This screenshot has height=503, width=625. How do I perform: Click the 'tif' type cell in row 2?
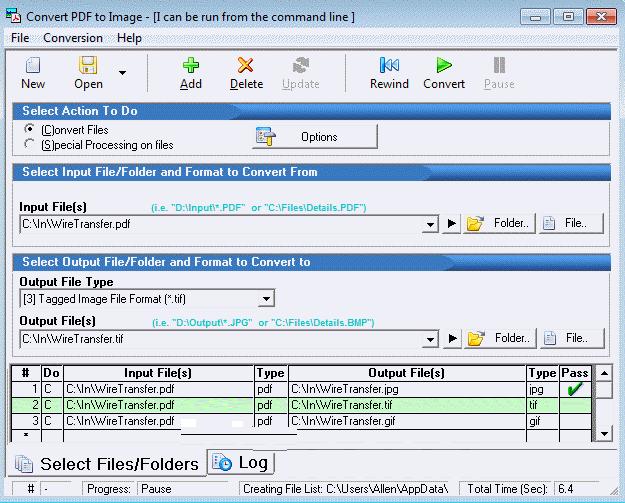click(x=542, y=405)
